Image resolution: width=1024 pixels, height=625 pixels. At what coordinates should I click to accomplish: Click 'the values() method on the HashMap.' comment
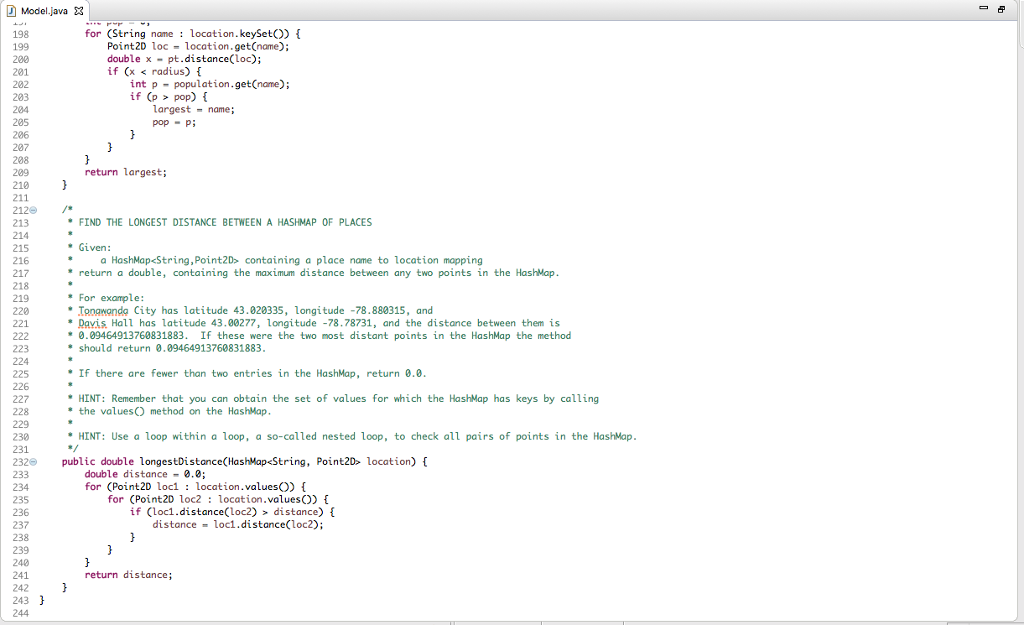pyautogui.click(x=174, y=411)
